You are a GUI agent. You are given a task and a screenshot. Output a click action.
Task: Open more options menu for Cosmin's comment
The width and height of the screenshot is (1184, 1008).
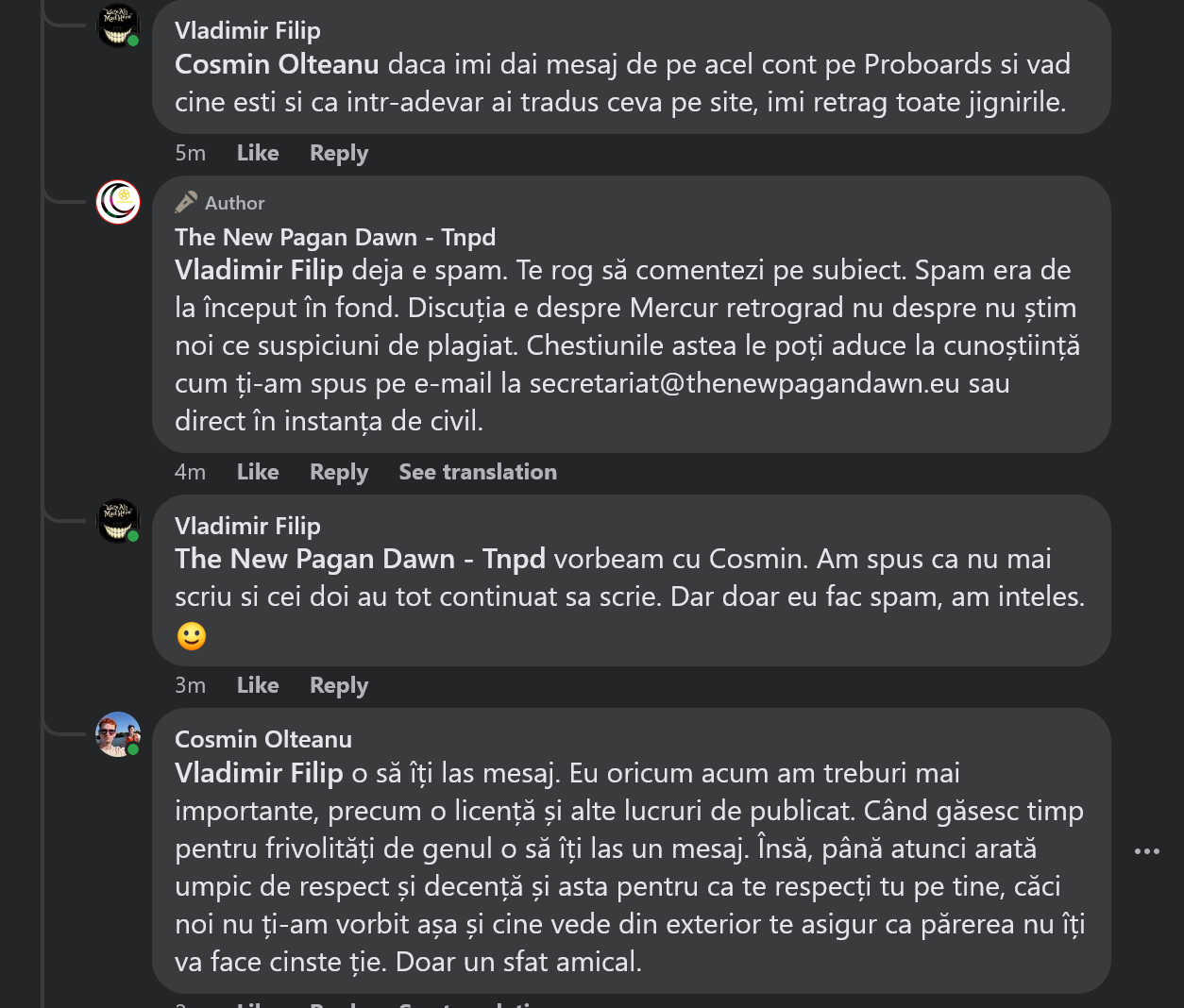point(1146,850)
